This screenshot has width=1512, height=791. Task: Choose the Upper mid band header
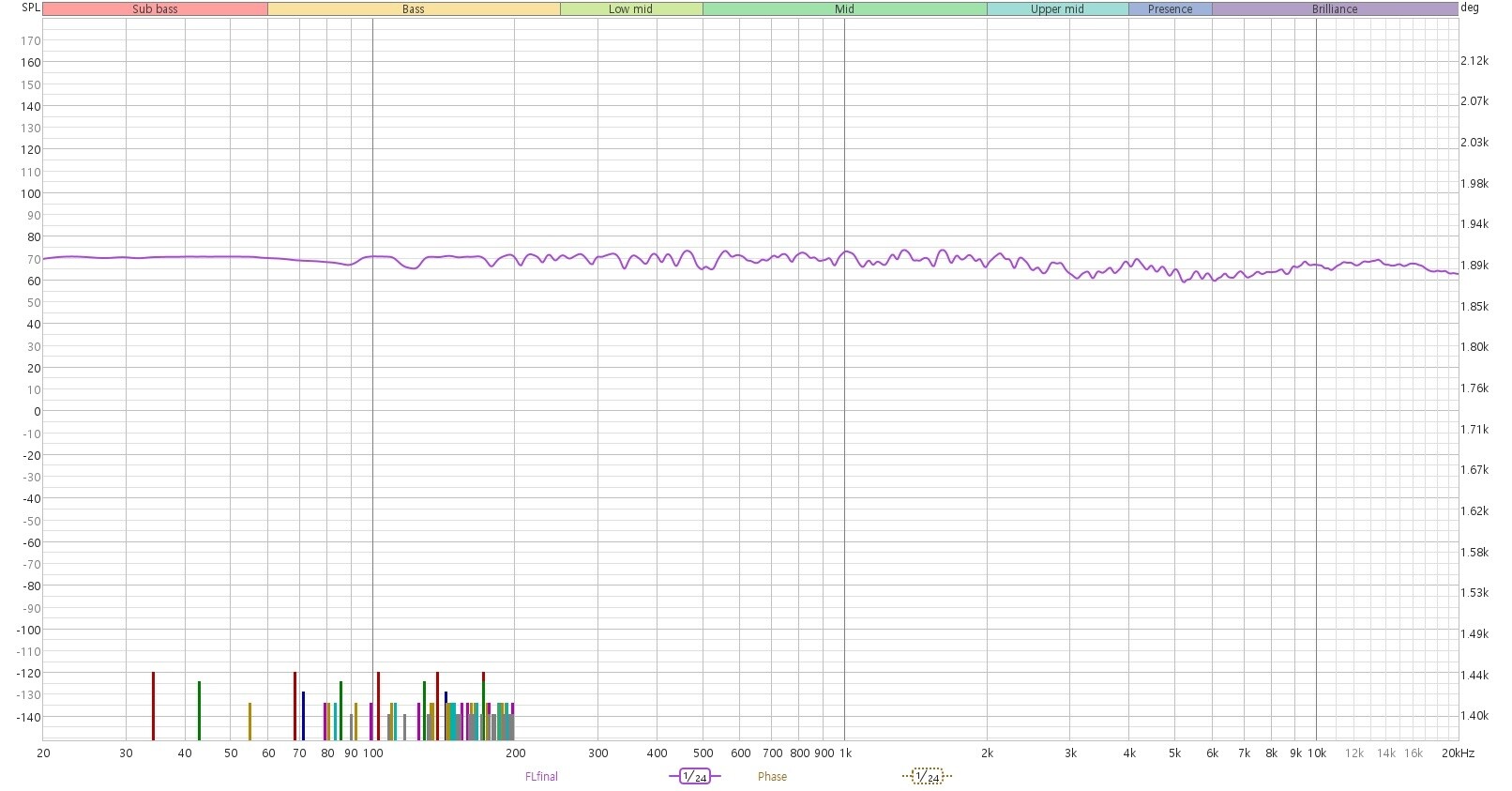click(1057, 9)
